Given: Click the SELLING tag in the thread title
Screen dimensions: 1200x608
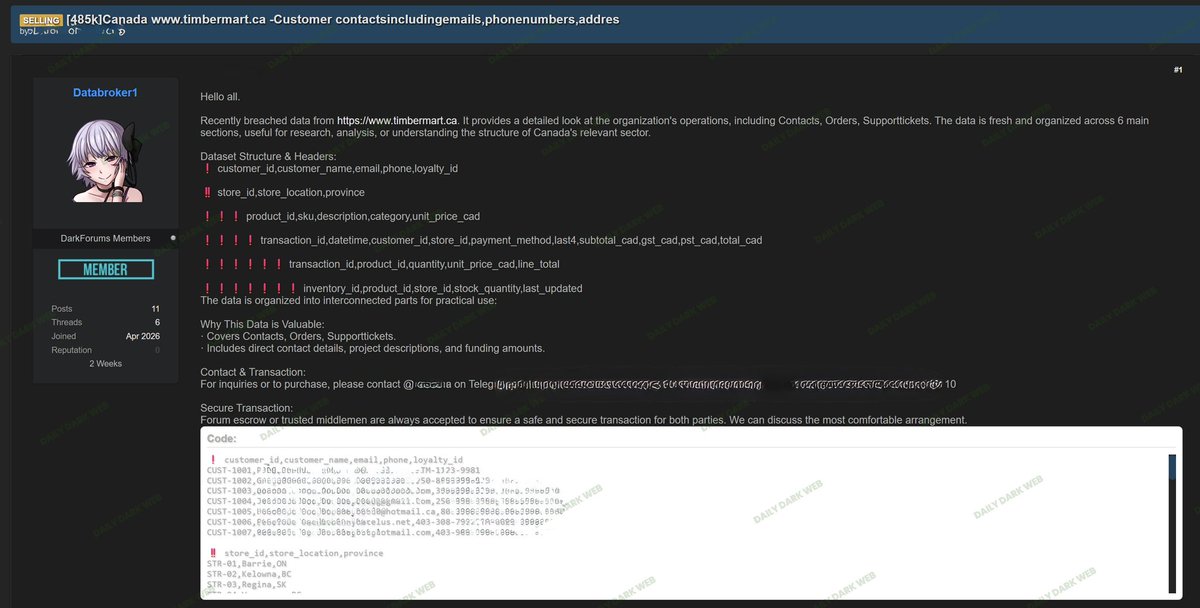Looking at the screenshot, I should (40, 19).
